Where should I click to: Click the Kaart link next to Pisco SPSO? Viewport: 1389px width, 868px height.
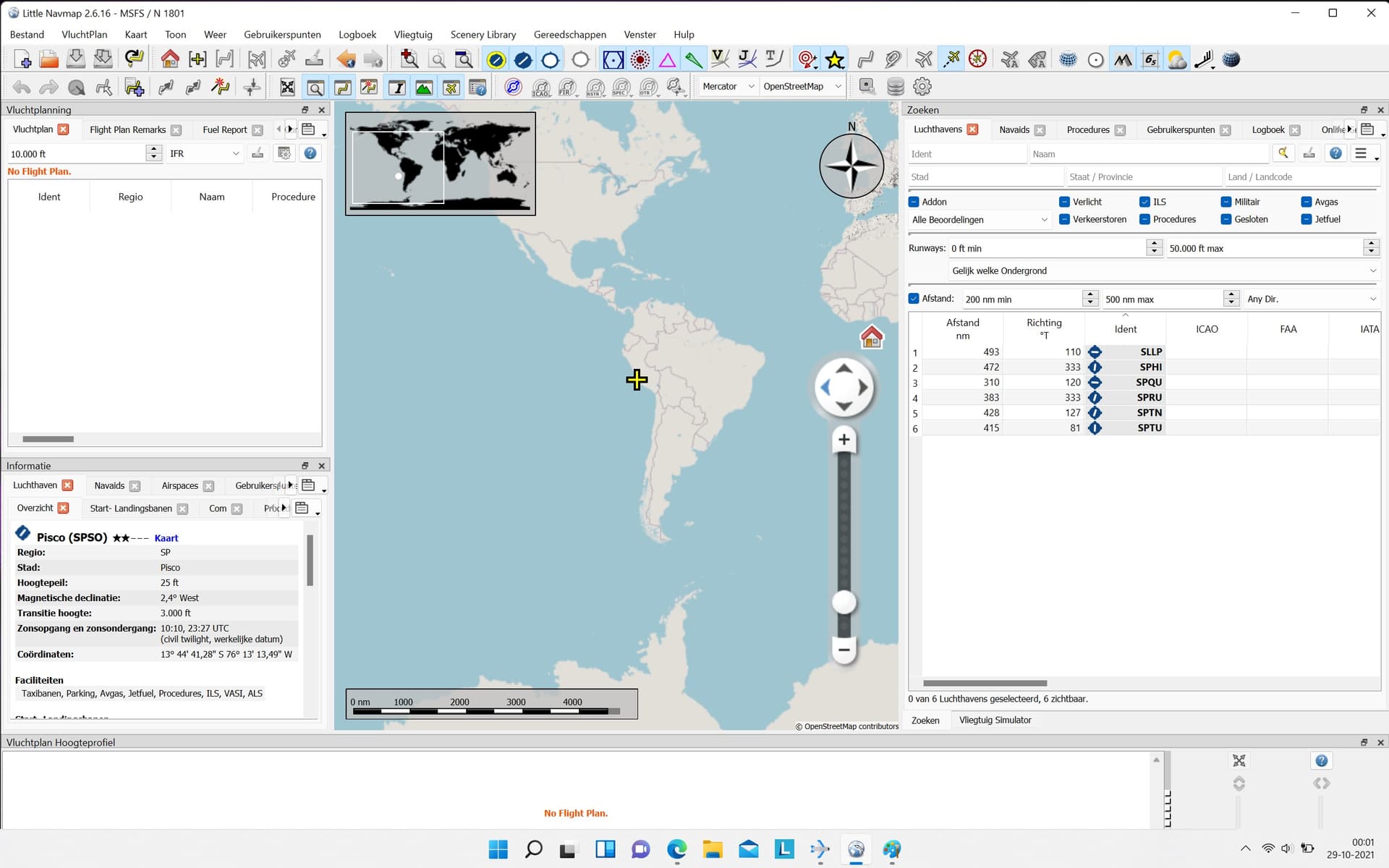point(166,537)
